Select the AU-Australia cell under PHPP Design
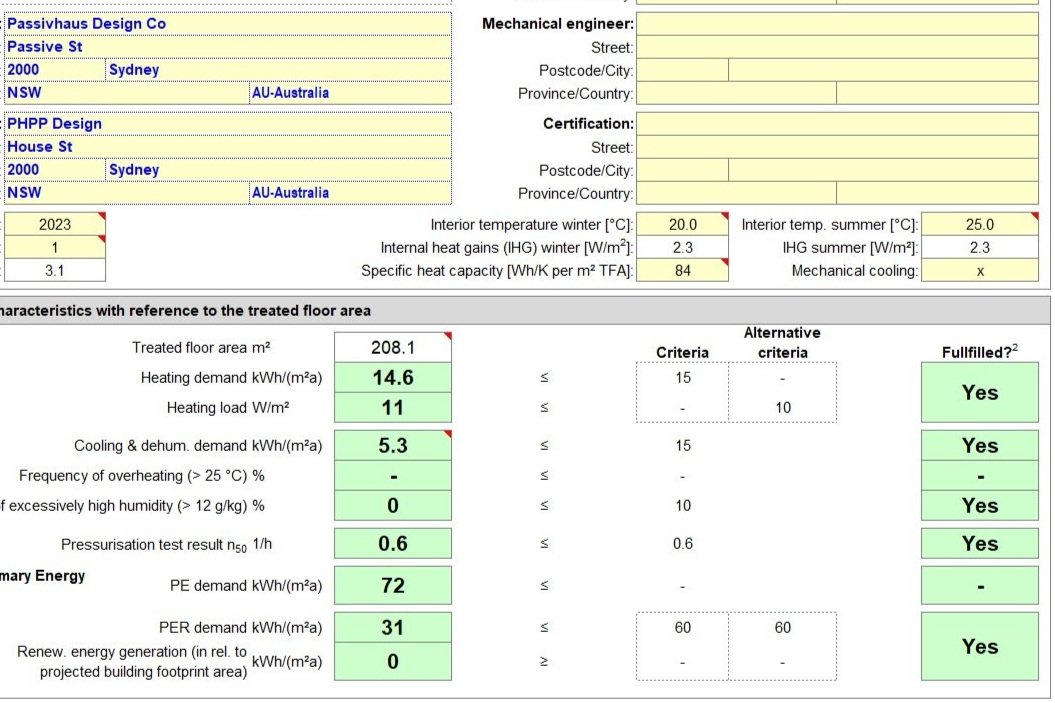 click(x=351, y=192)
